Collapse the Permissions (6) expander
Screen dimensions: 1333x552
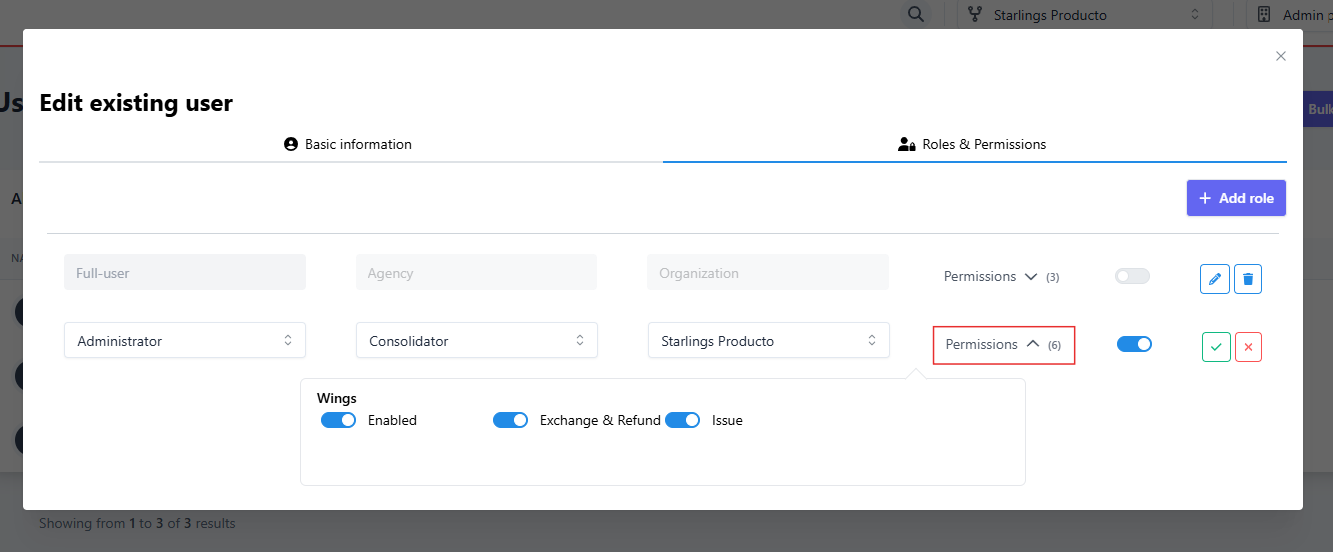(x=1002, y=345)
